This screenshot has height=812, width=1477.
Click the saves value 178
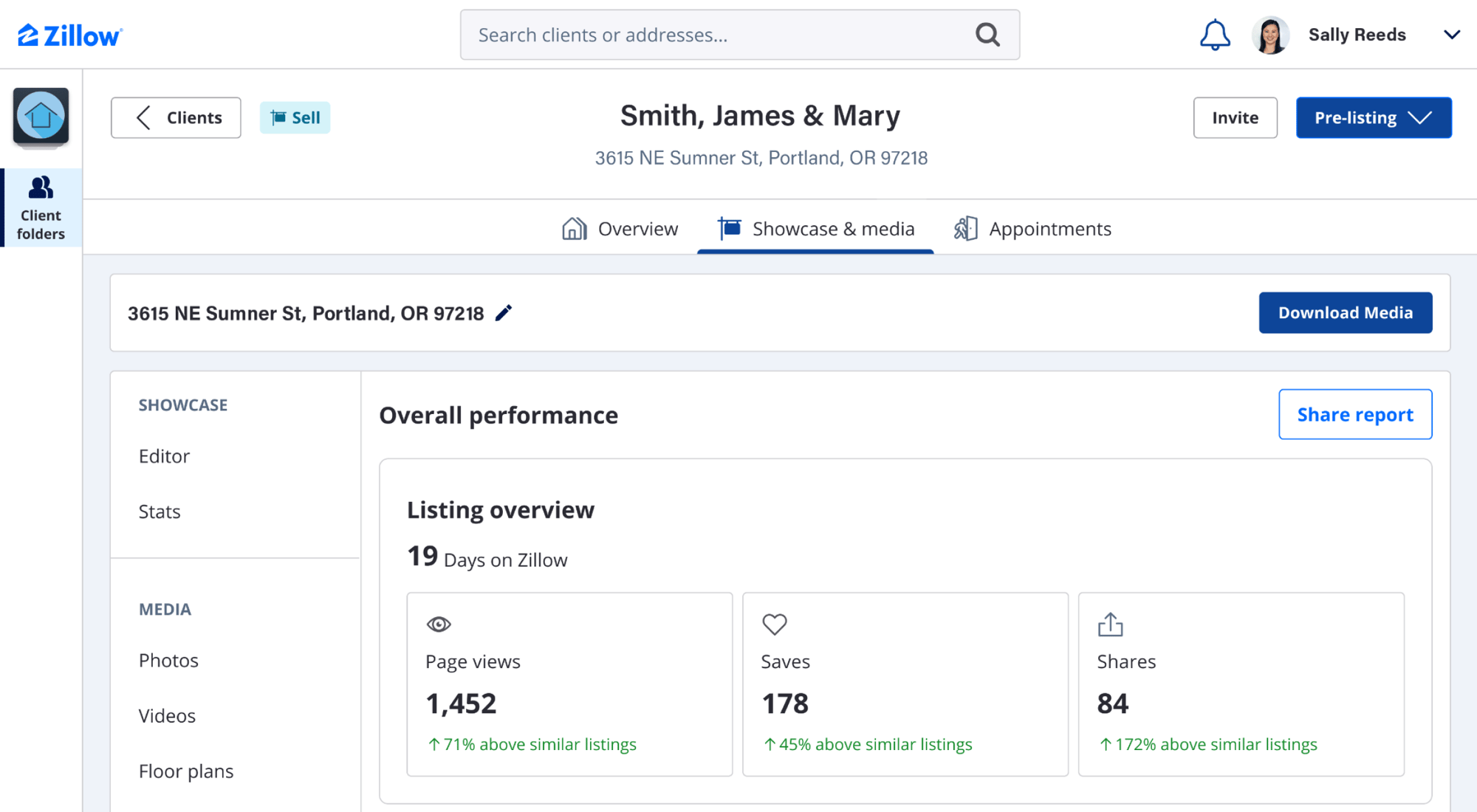point(785,703)
